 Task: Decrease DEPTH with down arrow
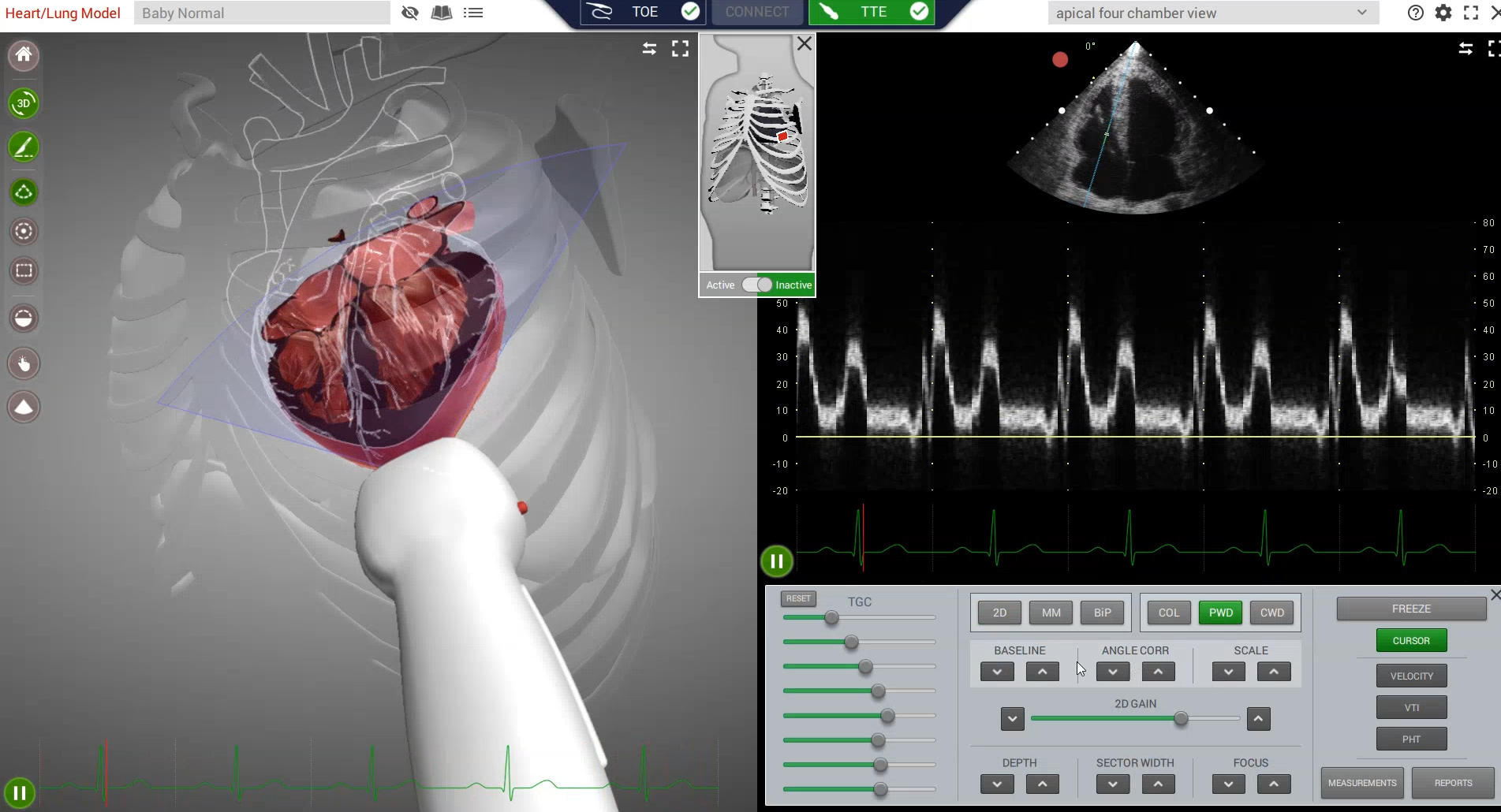[997, 784]
